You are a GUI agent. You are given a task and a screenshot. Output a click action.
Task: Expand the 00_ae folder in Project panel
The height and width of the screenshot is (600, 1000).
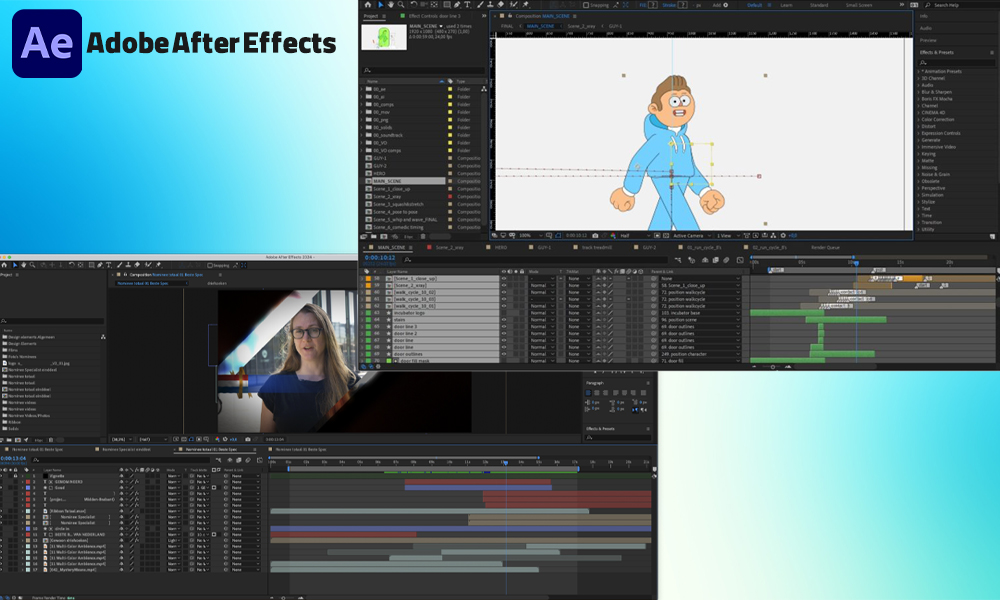pos(362,89)
